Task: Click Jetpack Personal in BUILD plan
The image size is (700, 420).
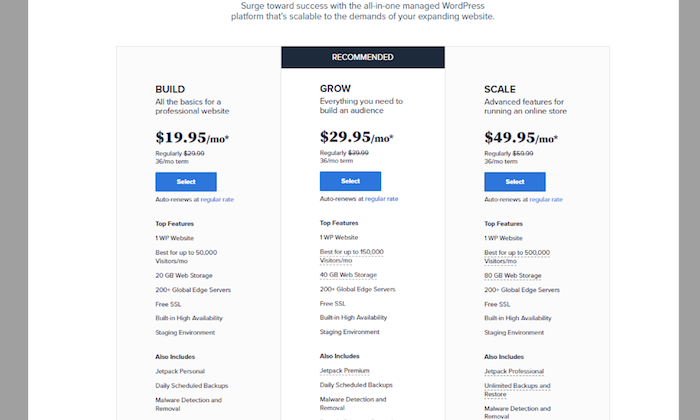Action: [x=180, y=371]
